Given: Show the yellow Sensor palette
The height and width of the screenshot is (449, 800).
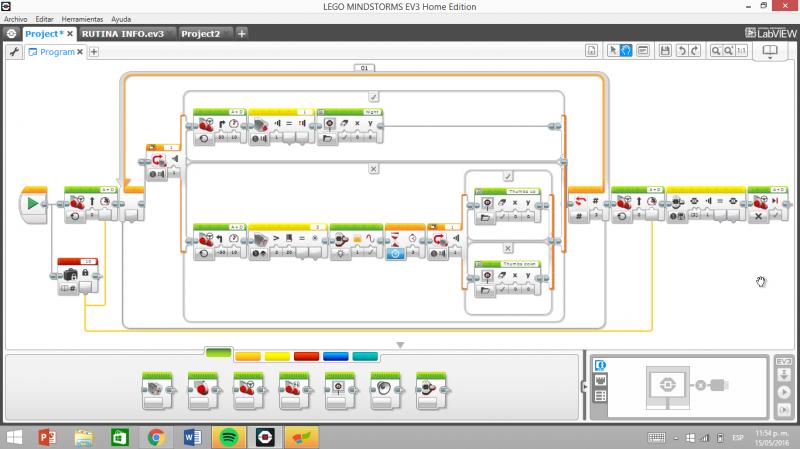Looking at the screenshot, I should (277, 356).
